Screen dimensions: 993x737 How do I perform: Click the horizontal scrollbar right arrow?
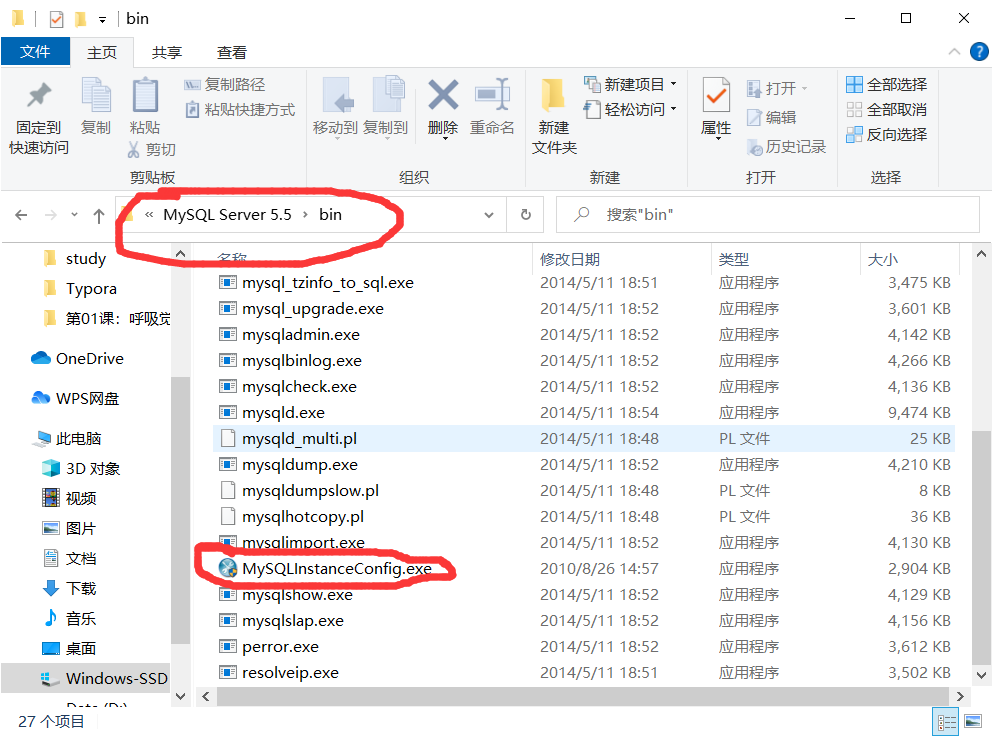click(961, 696)
